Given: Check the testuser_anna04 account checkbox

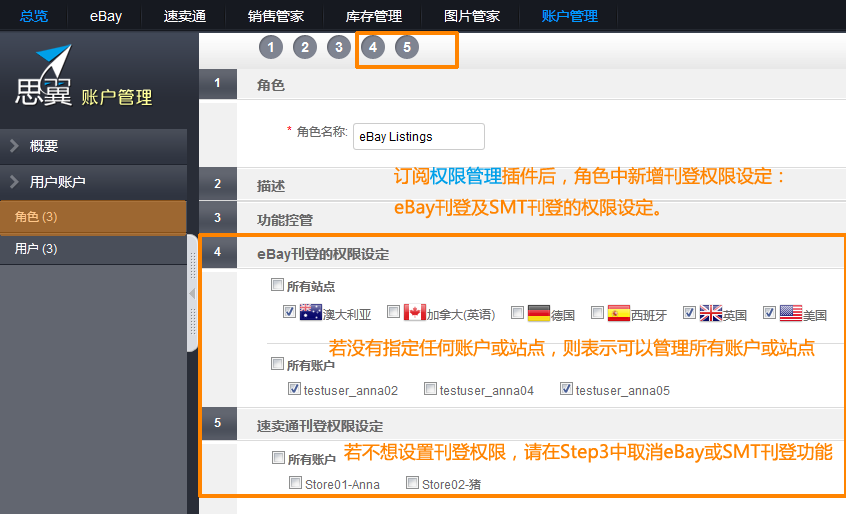Looking at the screenshot, I should pyautogui.click(x=430, y=388).
